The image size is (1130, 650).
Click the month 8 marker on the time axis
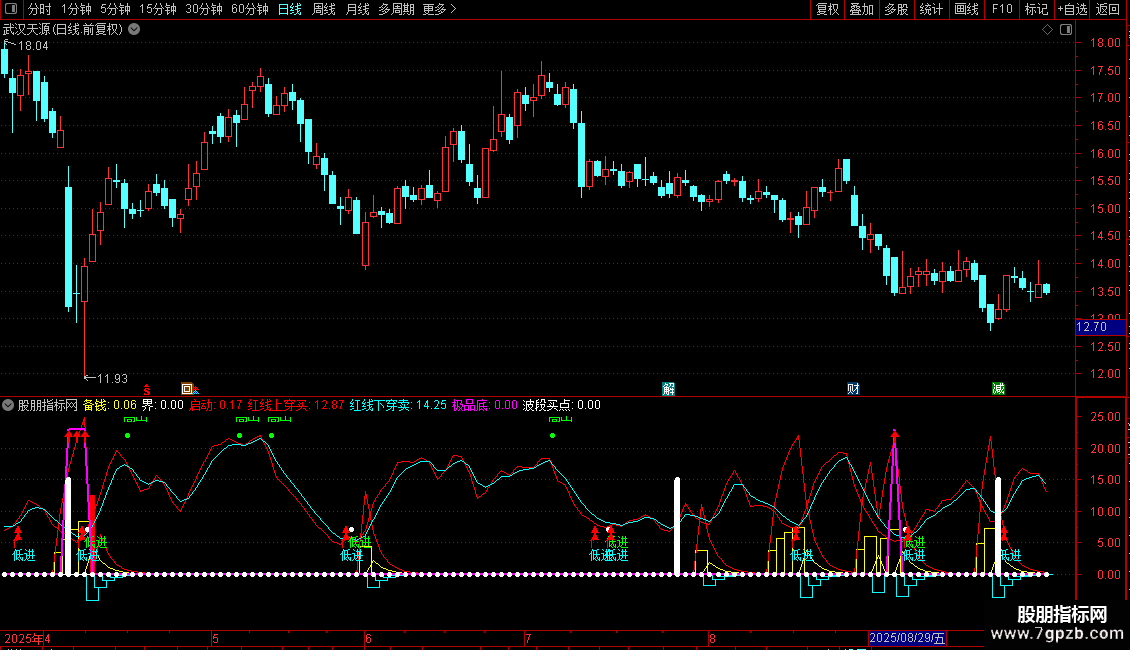point(712,638)
